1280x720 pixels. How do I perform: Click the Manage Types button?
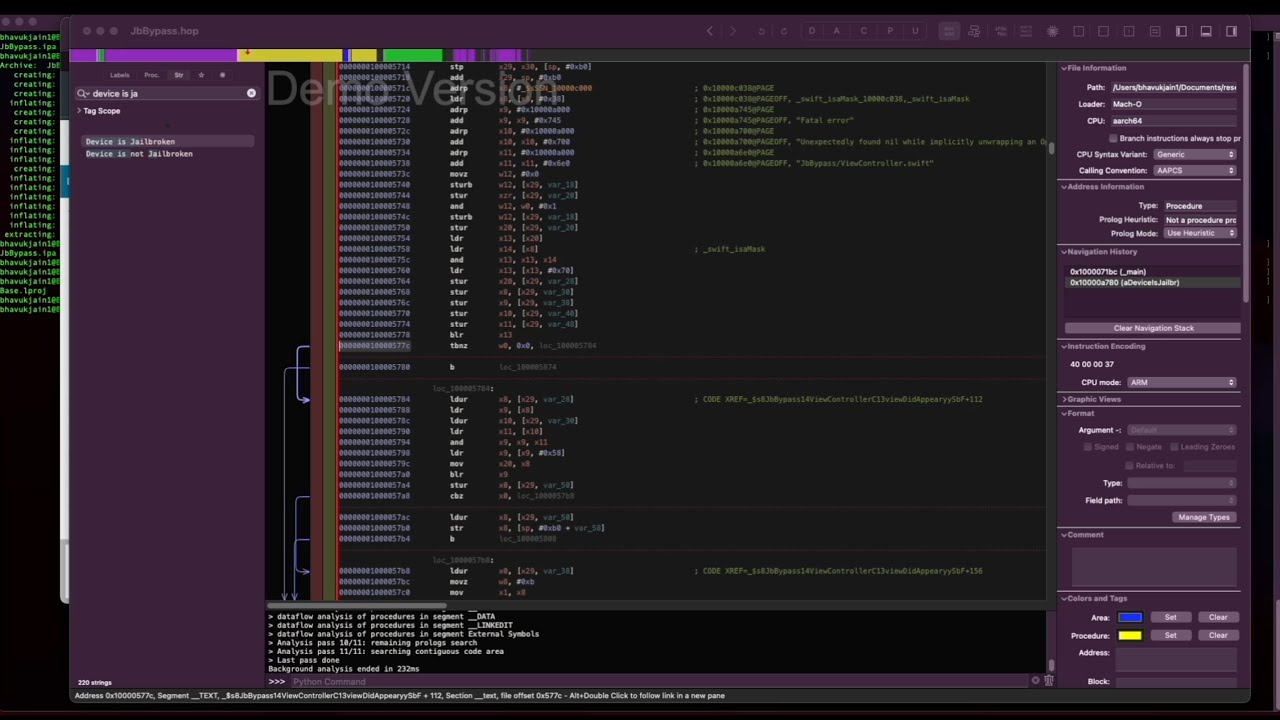pyautogui.click(x=1204, y=517)
